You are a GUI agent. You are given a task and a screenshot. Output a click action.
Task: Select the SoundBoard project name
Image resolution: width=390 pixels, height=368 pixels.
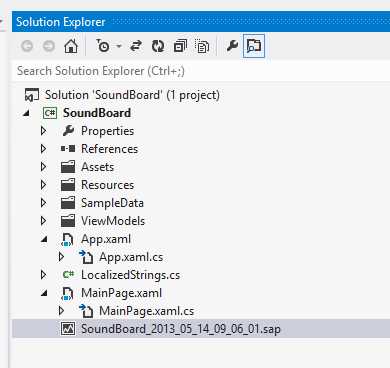97,113
